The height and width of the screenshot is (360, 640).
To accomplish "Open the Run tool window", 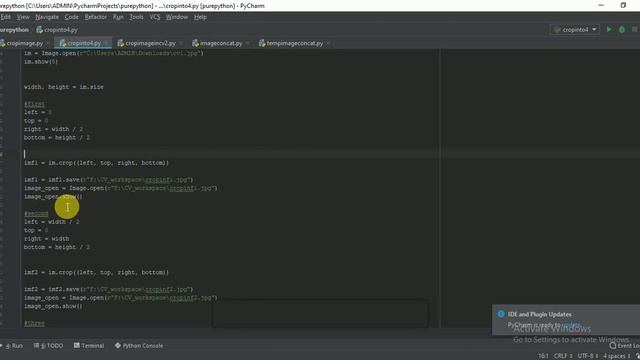I will (x=13, y=345).
